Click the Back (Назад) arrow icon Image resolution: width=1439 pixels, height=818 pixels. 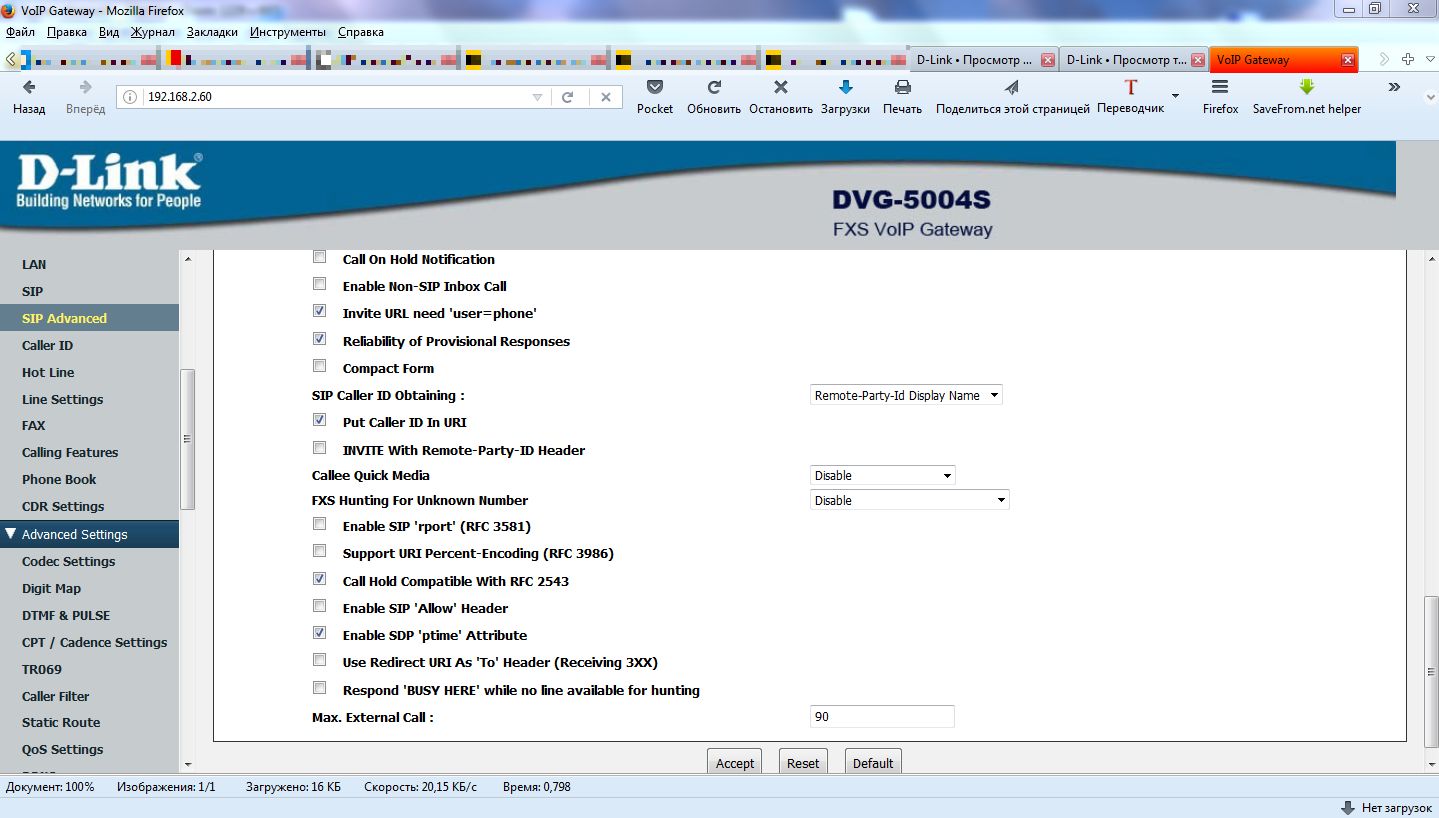[29, 87]
